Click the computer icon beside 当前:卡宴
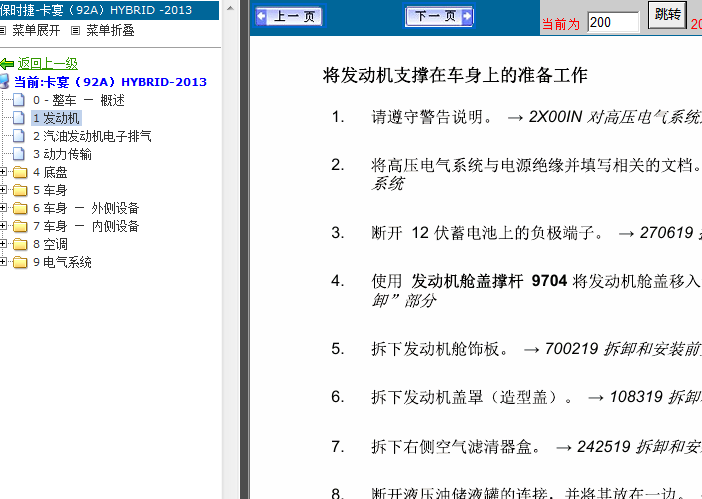This screenshot has width=702, height=499. click(4, 81)
